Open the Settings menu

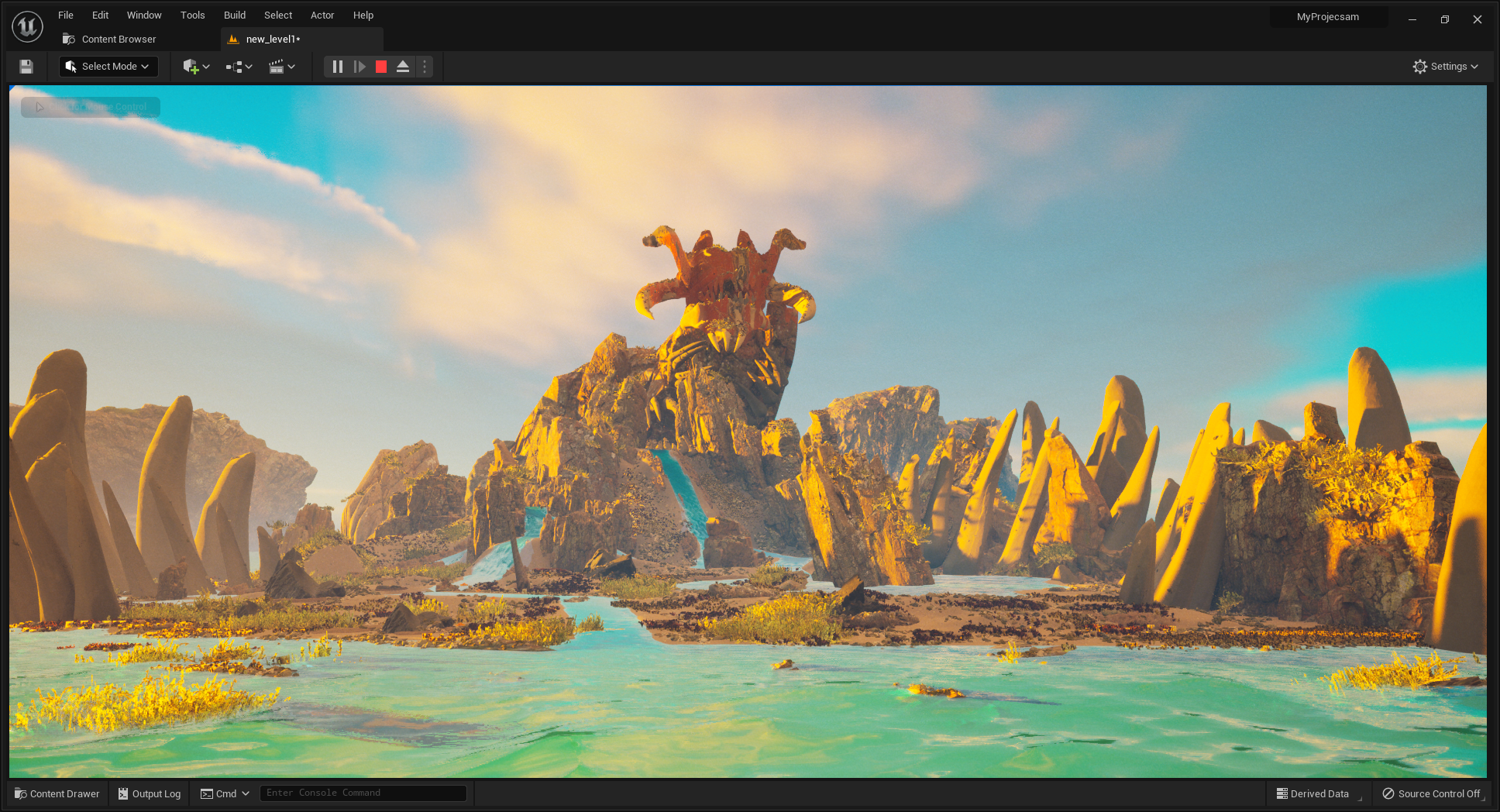click(1445, 67)
